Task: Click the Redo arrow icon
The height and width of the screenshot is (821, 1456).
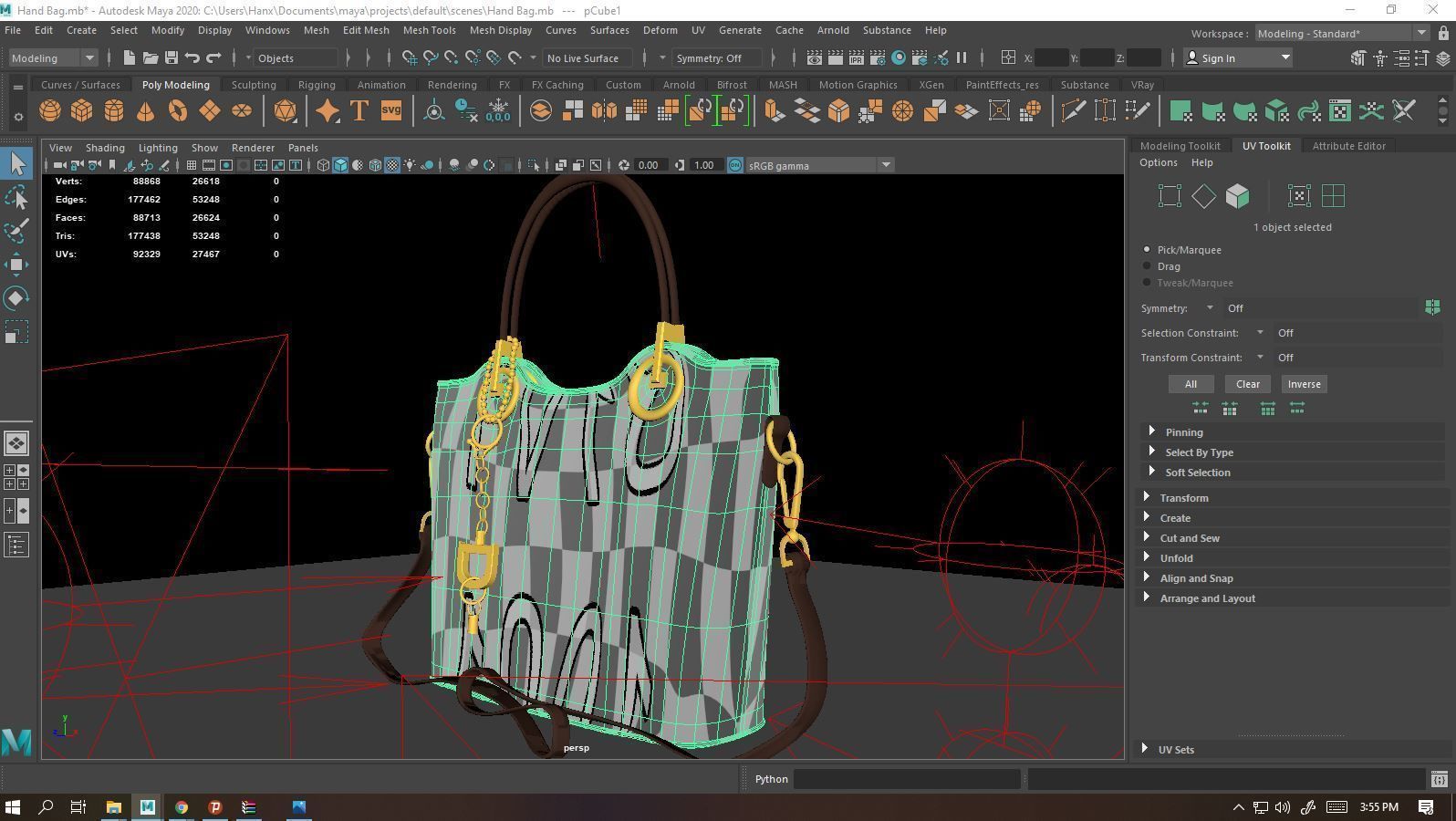Action: point(213,57)
